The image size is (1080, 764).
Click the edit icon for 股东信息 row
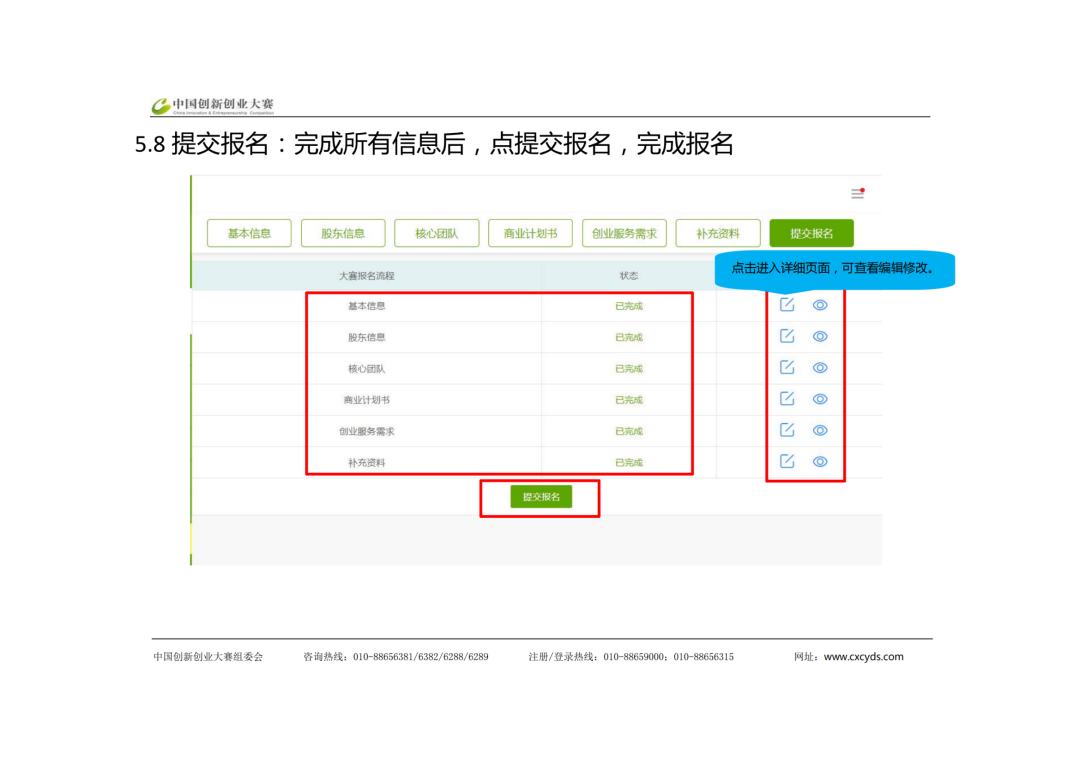pyautogui.click(x=787, y=336)
